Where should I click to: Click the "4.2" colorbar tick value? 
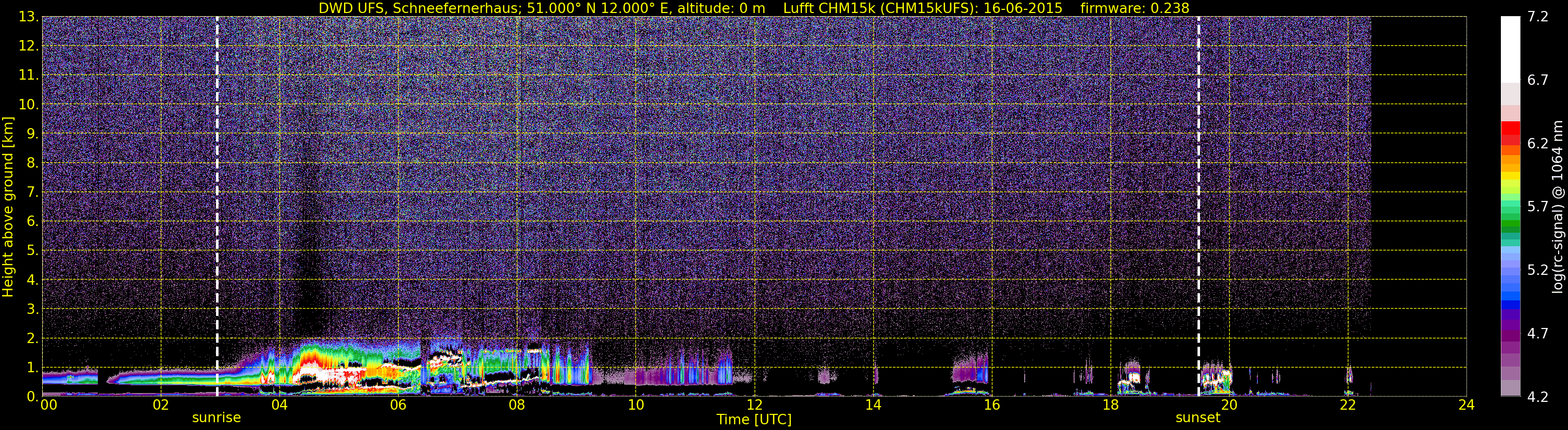point(1538,397)
